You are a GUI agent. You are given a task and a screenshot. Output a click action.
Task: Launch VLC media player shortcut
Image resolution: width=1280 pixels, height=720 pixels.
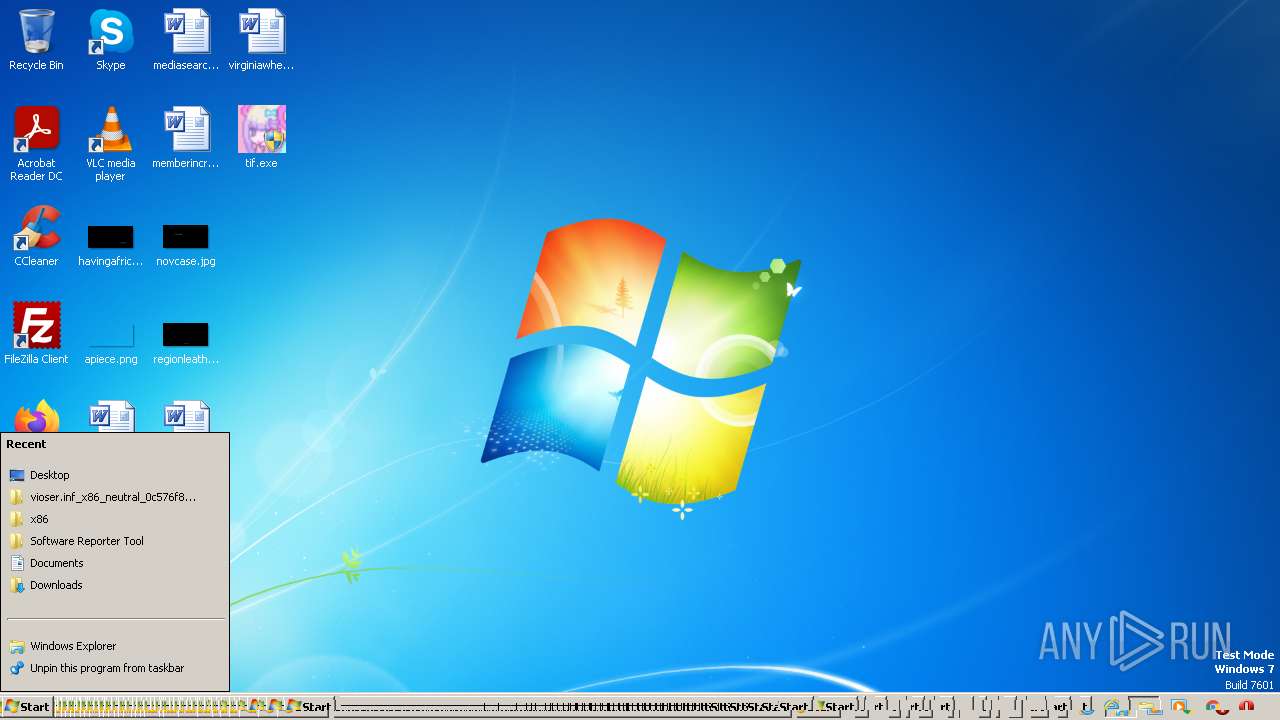(x=110, y=144)
